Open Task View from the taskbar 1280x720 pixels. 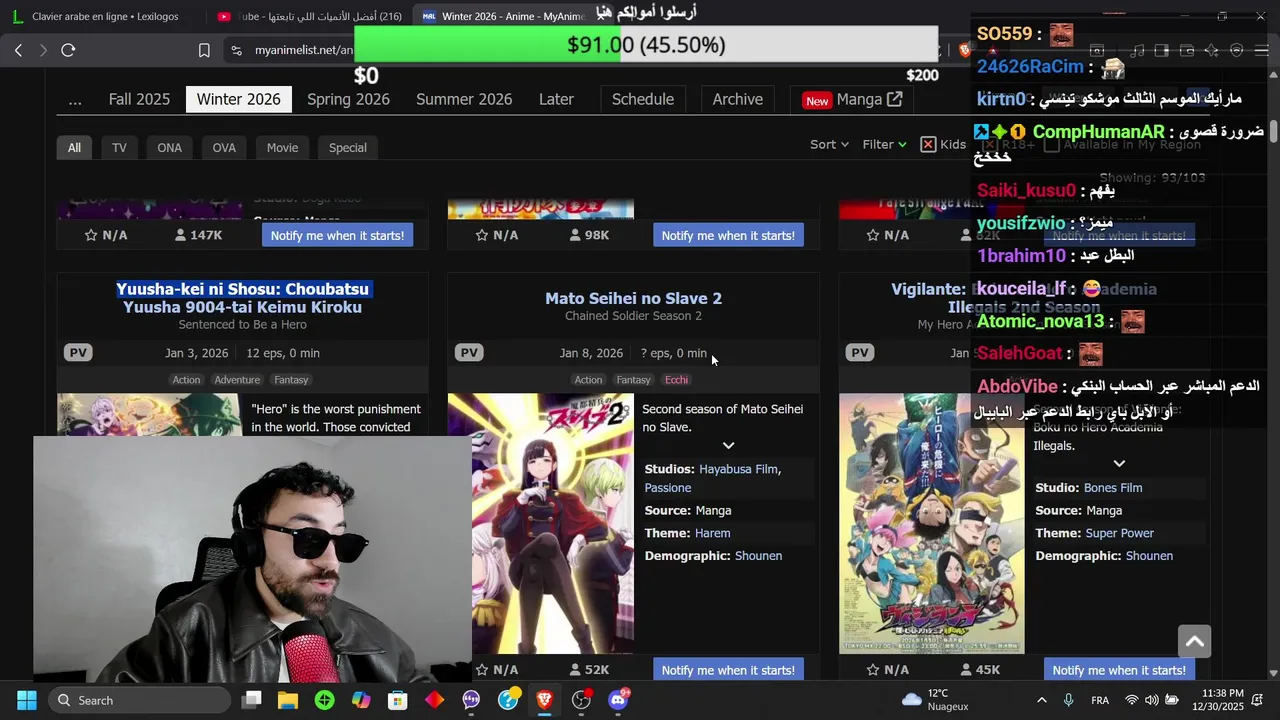pos(252,700)
